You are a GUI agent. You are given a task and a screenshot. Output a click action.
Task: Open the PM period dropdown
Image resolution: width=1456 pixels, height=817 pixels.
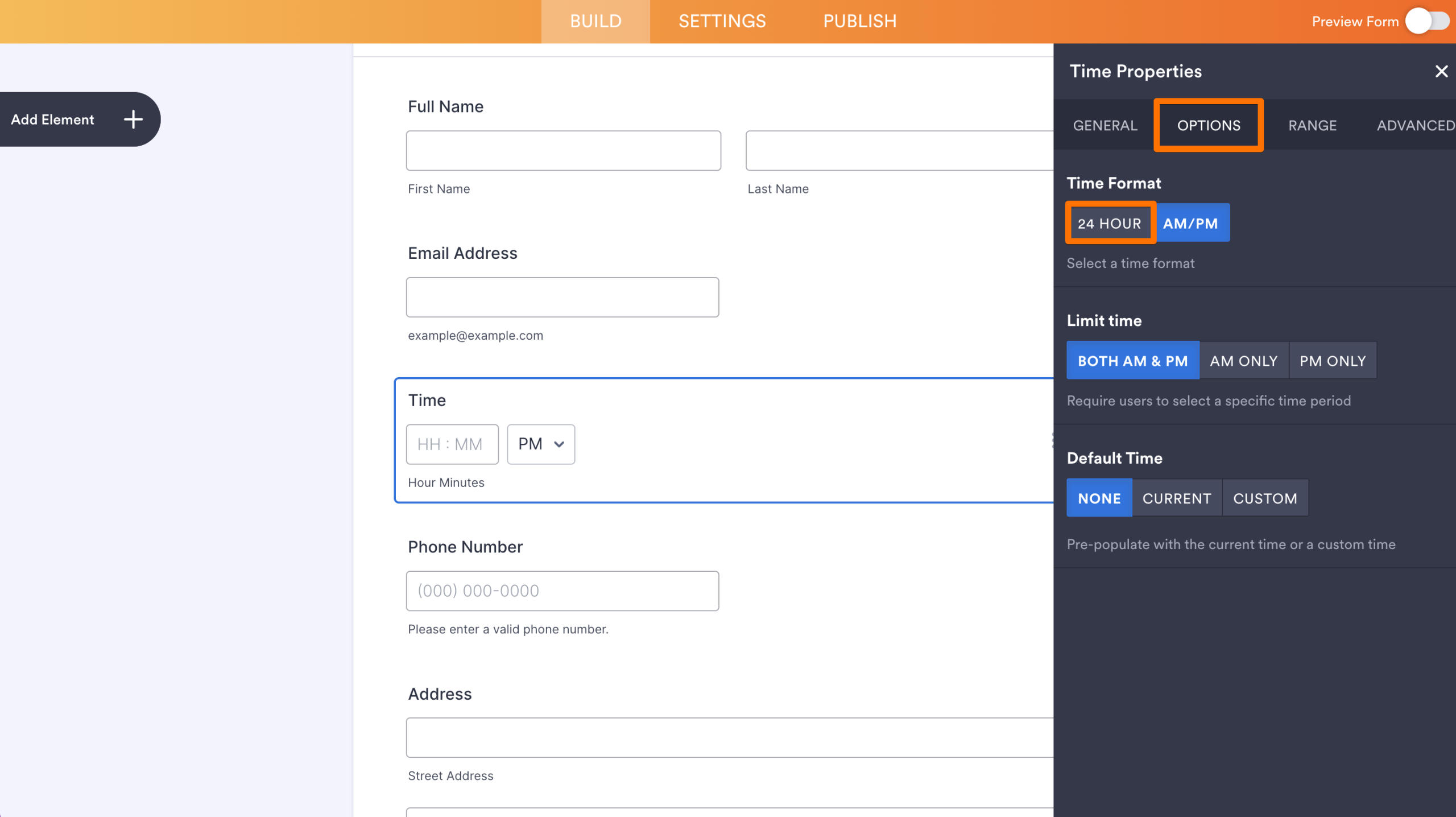coord(540,444)
